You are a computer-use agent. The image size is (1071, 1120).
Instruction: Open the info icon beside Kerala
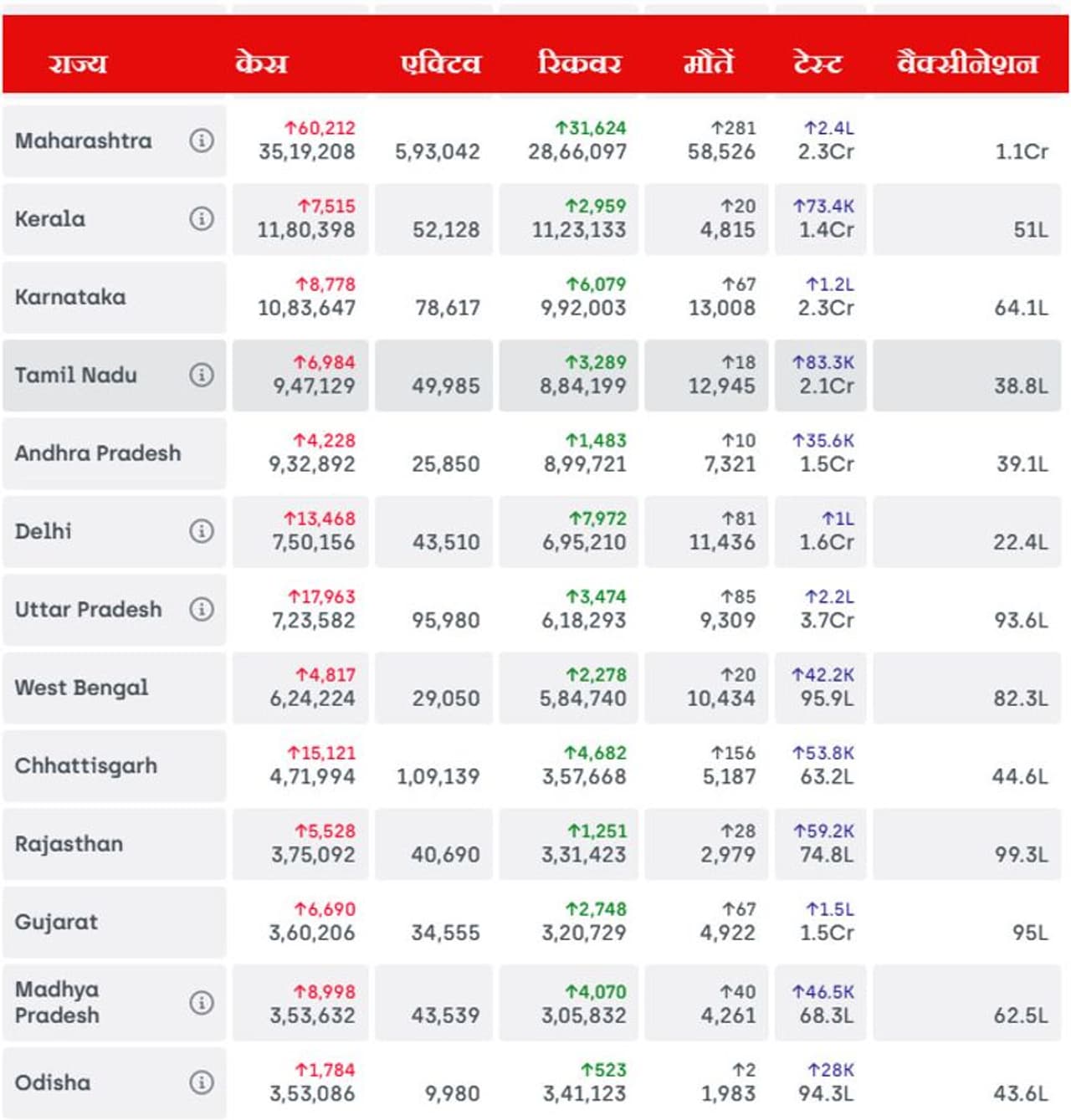(x=201, y=219)
